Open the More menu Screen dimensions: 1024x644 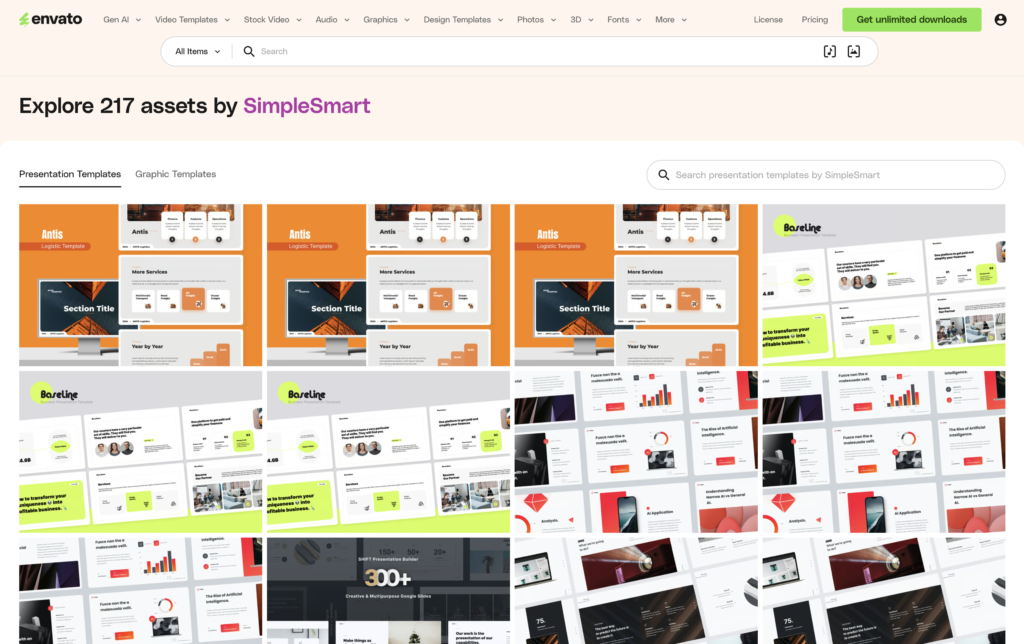click(670, 19)
